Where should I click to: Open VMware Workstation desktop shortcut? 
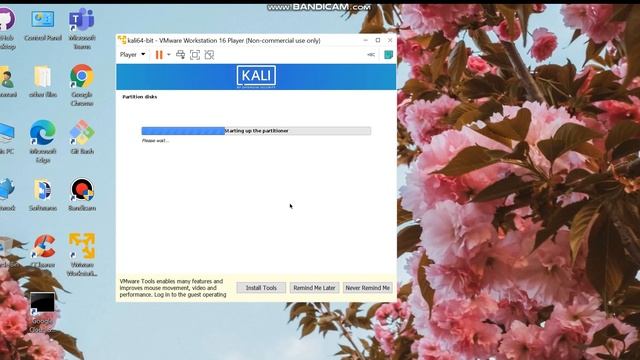pos(82,254)
